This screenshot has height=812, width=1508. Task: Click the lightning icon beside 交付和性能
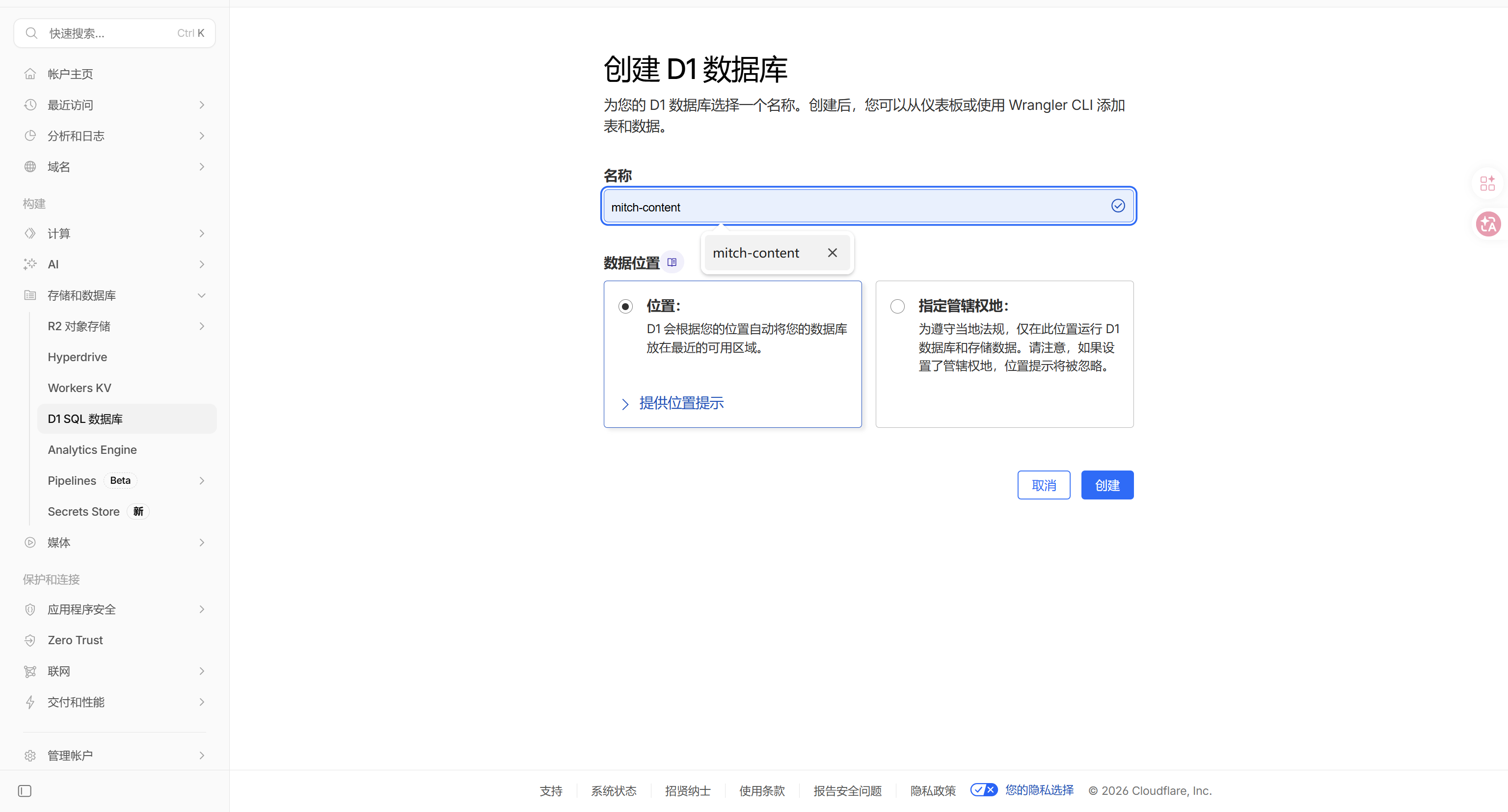click(x=30, y=702)
